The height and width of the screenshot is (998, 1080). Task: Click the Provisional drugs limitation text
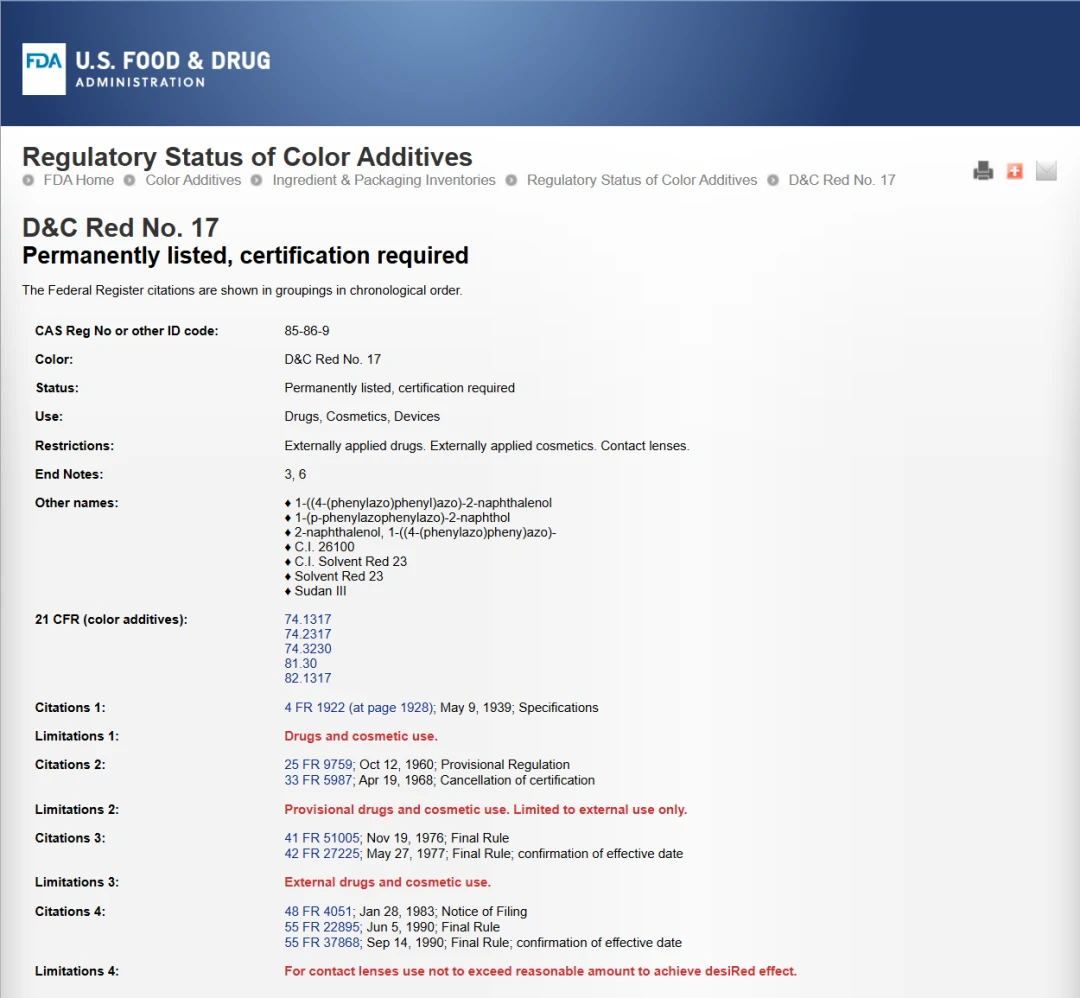486,809
